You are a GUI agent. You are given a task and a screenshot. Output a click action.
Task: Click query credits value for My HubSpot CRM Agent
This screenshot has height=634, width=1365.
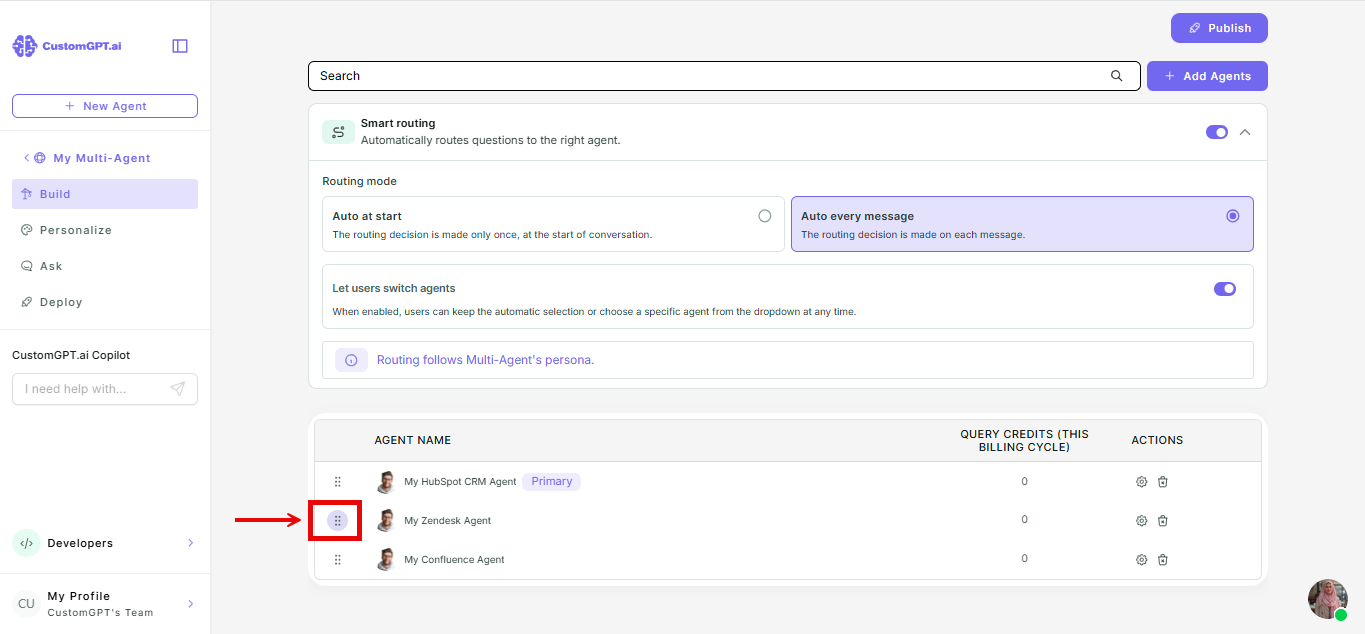pyautogui.click(x=1024, y=481)
